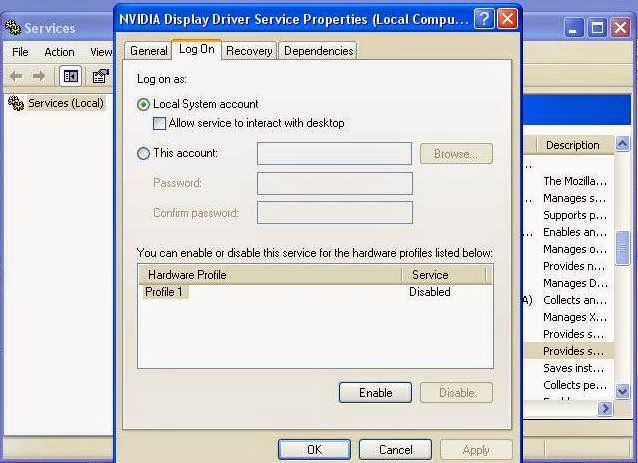638x463 pixels.
Task: Open the File menu in Services
Action: point(20,52)
